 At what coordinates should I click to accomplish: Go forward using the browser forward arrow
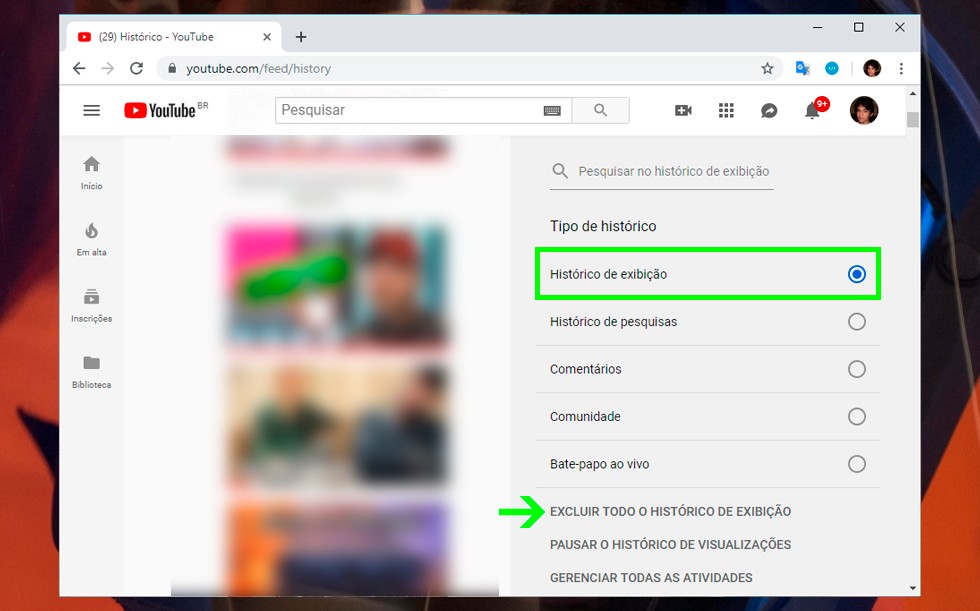(108, 68)
